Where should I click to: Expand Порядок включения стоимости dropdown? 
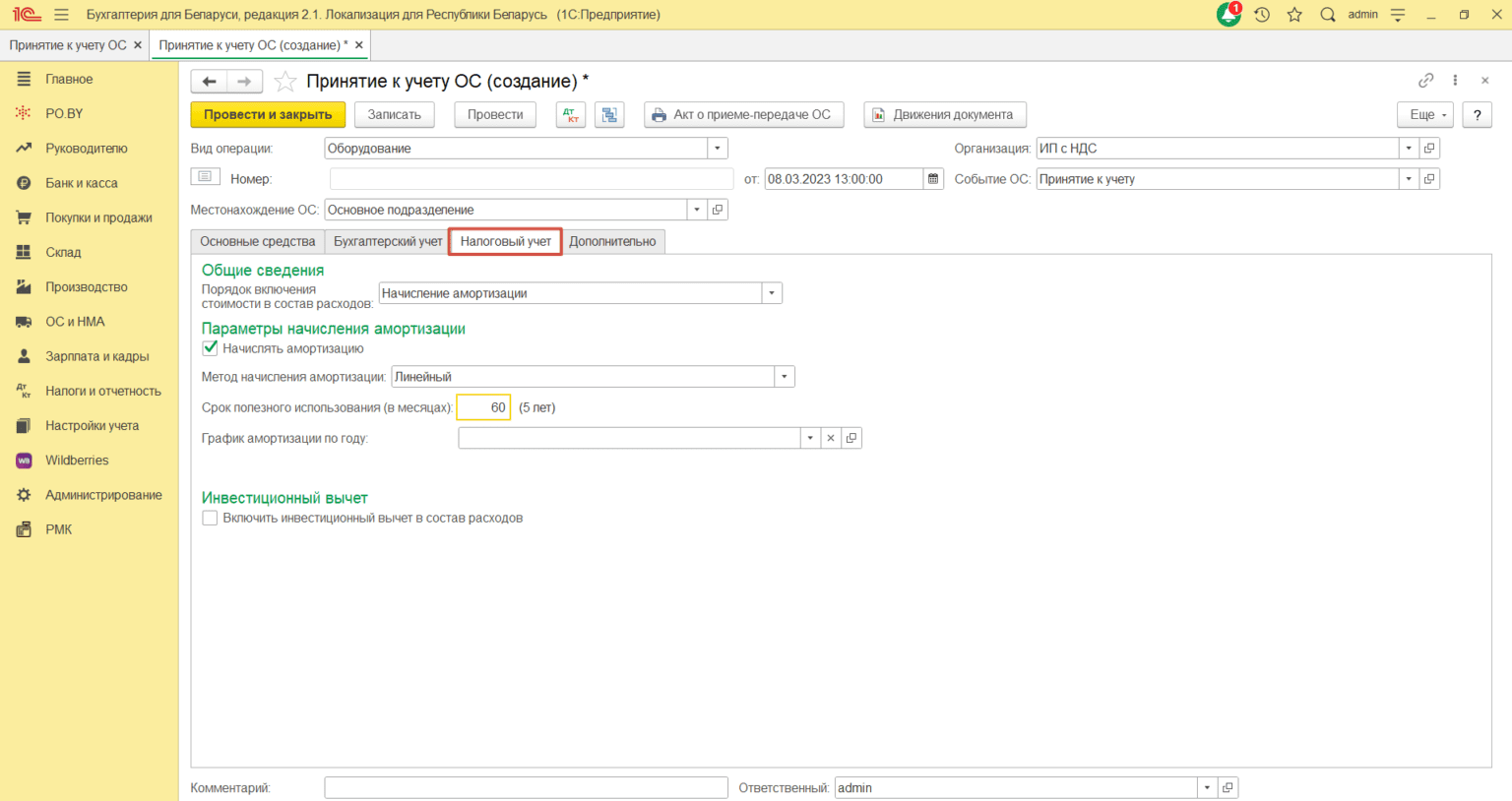click(x=772, y=293)
